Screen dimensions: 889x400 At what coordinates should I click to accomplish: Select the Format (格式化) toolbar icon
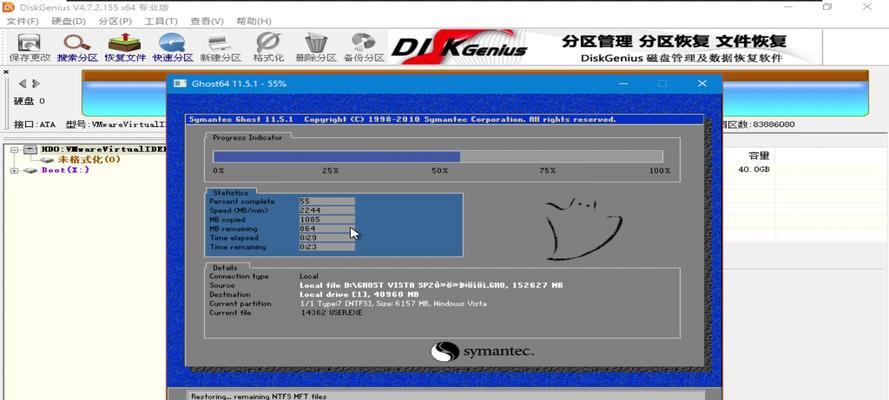(x=268, y=48)
